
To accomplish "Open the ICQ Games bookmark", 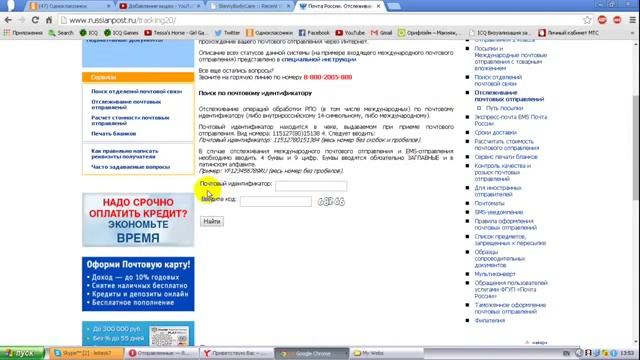I will coord(121,33).
